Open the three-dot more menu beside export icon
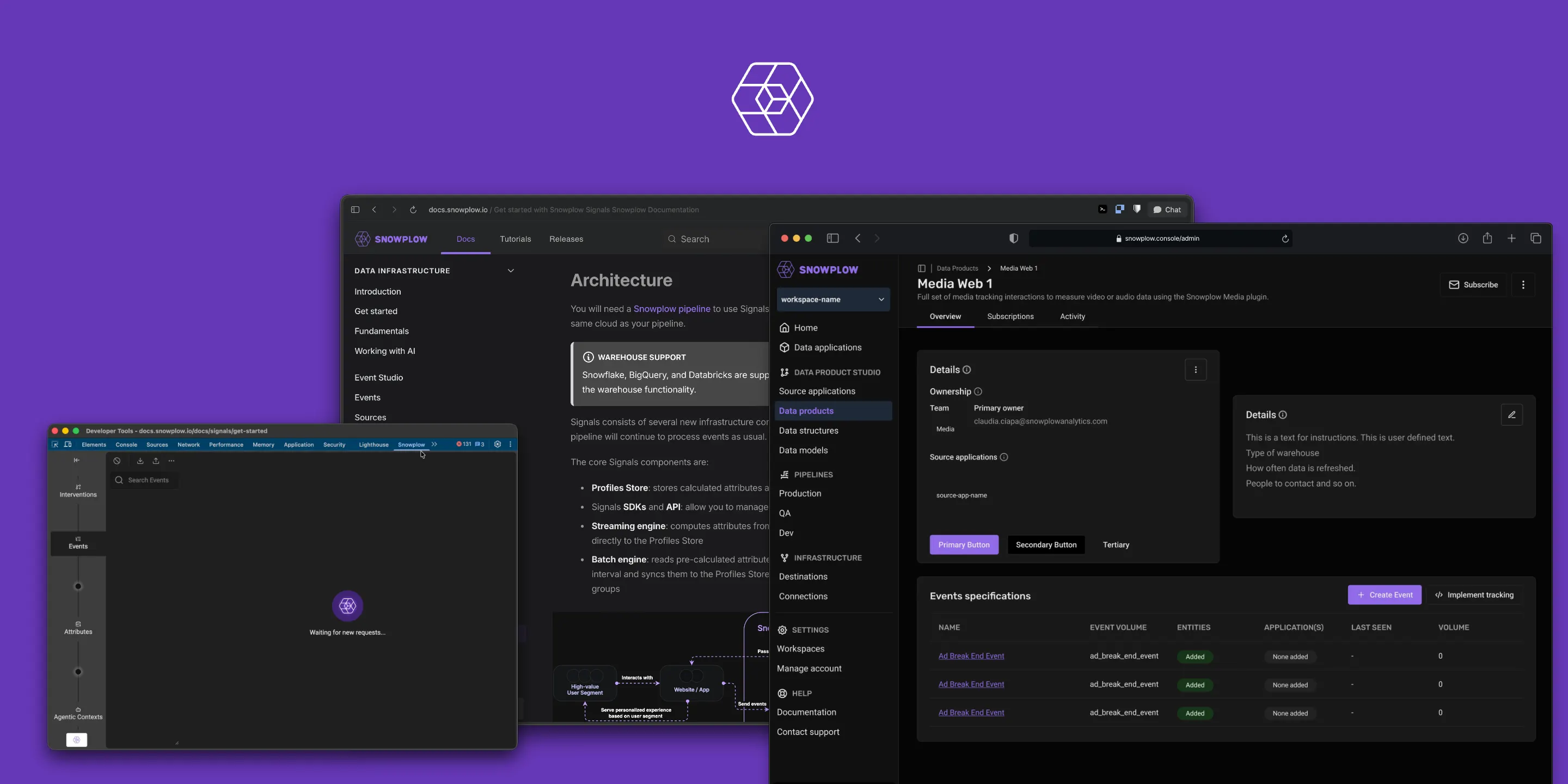The height and width of the screenshot is (784, 1568). point(171,461)
